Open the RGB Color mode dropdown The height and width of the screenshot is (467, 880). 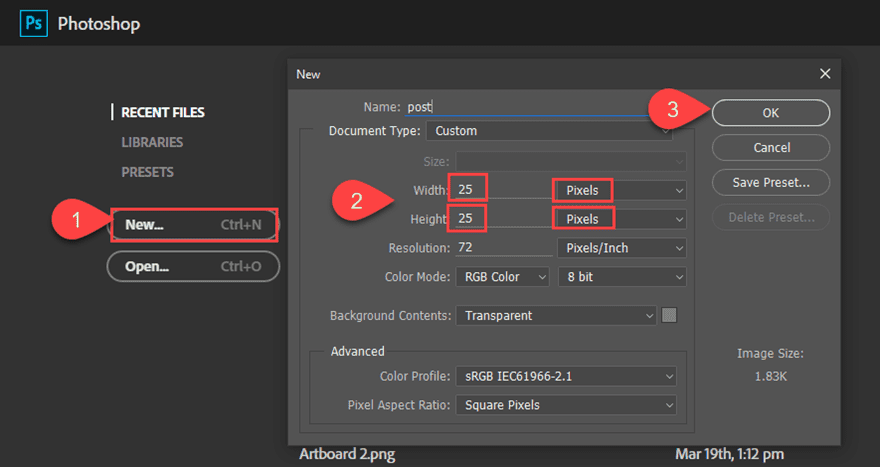point(502,277)
